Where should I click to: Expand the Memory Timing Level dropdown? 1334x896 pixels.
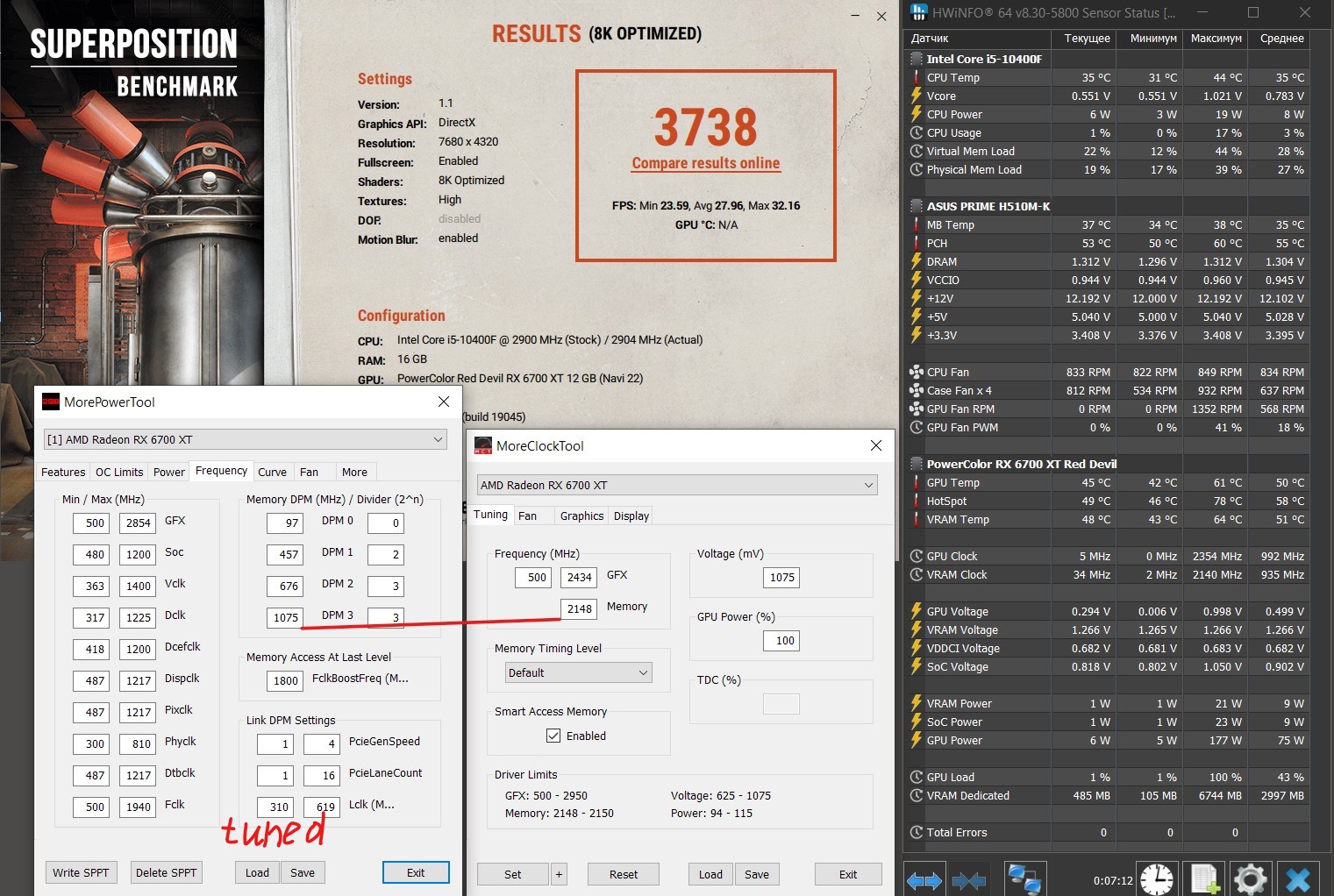[579, 672]
